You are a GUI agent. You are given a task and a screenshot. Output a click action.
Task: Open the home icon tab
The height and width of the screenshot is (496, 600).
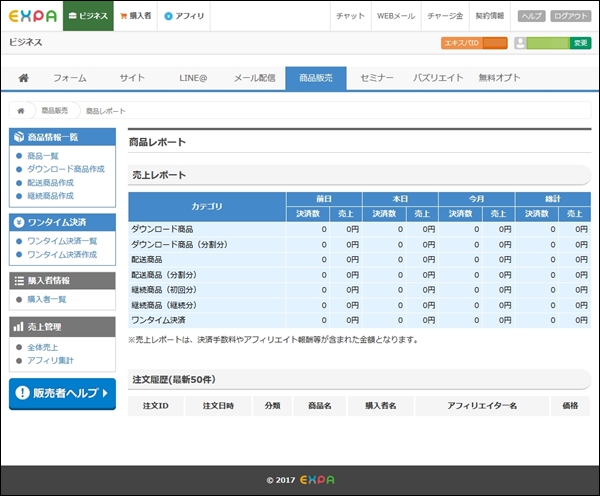click(x=23, y=78)
